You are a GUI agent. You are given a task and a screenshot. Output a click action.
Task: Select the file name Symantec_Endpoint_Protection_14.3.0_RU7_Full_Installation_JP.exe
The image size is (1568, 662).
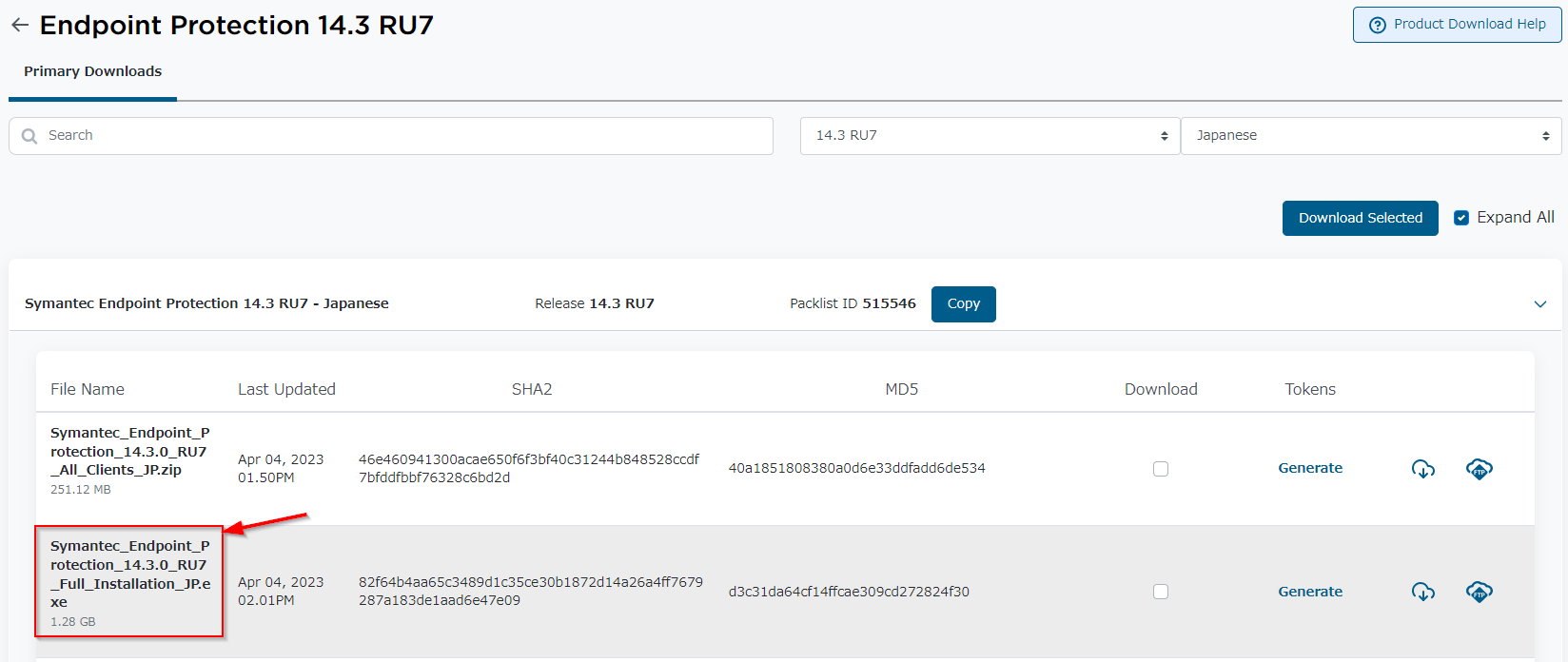click(130, 574)
